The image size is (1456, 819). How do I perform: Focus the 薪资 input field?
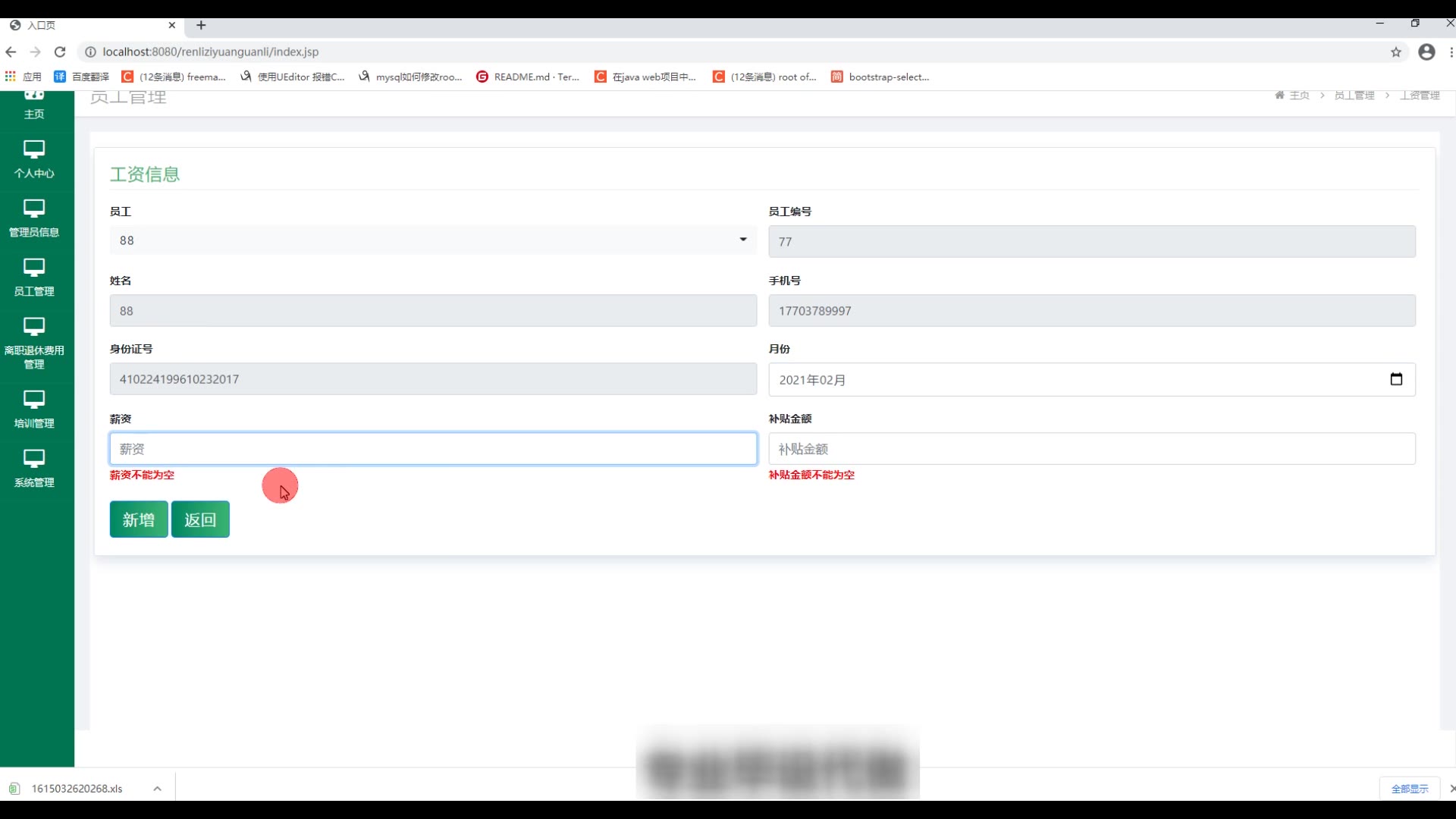432,449
